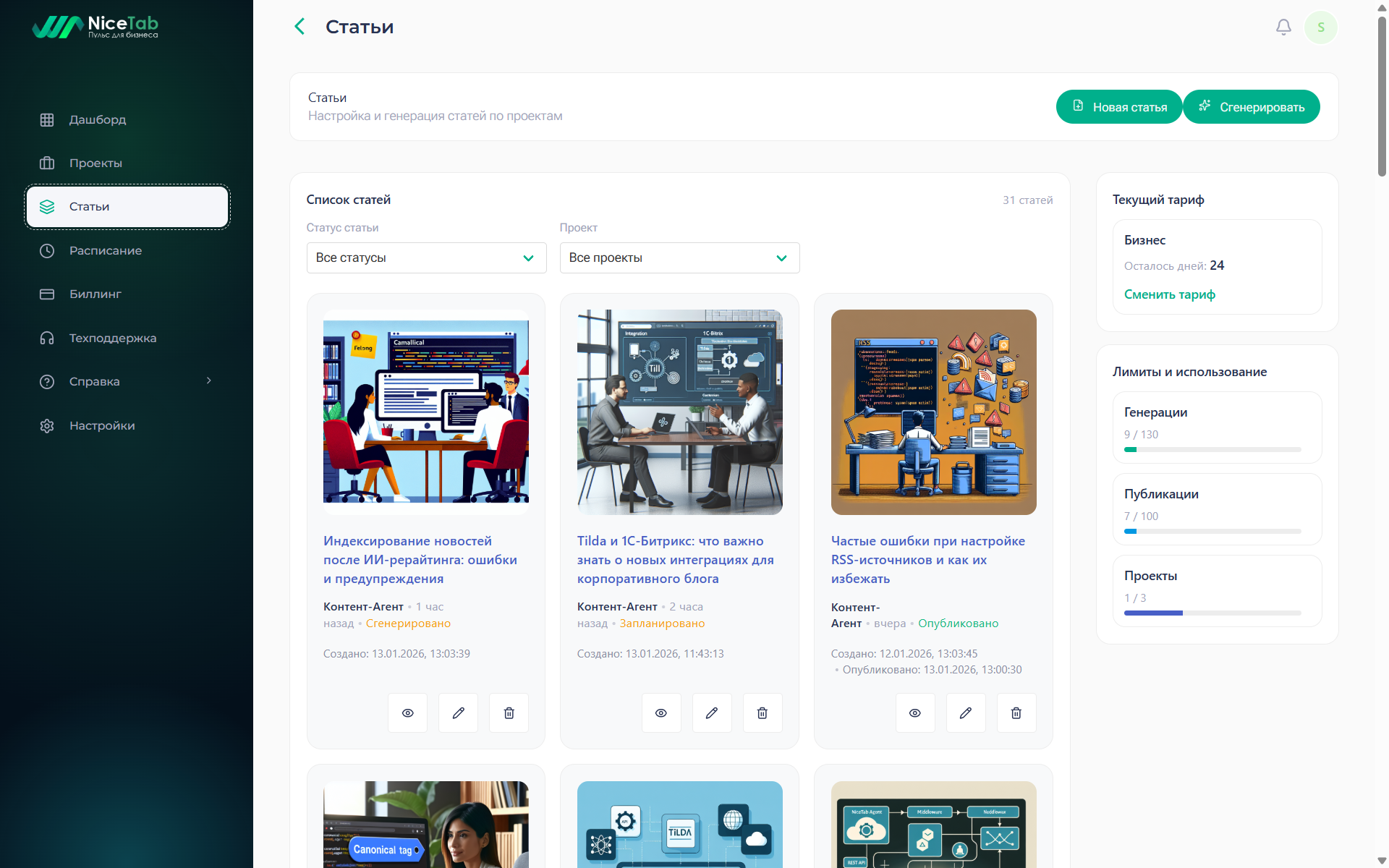Edit the Индексирование новостей article
This screenshot has height=868, width=1389.
pyautogui.click(x=458, y=712)
